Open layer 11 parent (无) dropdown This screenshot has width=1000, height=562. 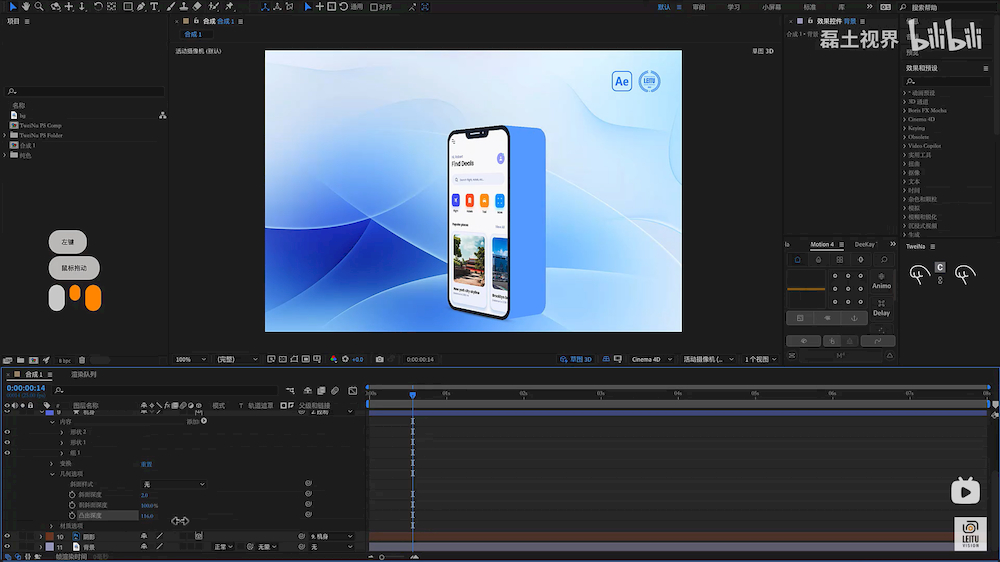[332, 547]
